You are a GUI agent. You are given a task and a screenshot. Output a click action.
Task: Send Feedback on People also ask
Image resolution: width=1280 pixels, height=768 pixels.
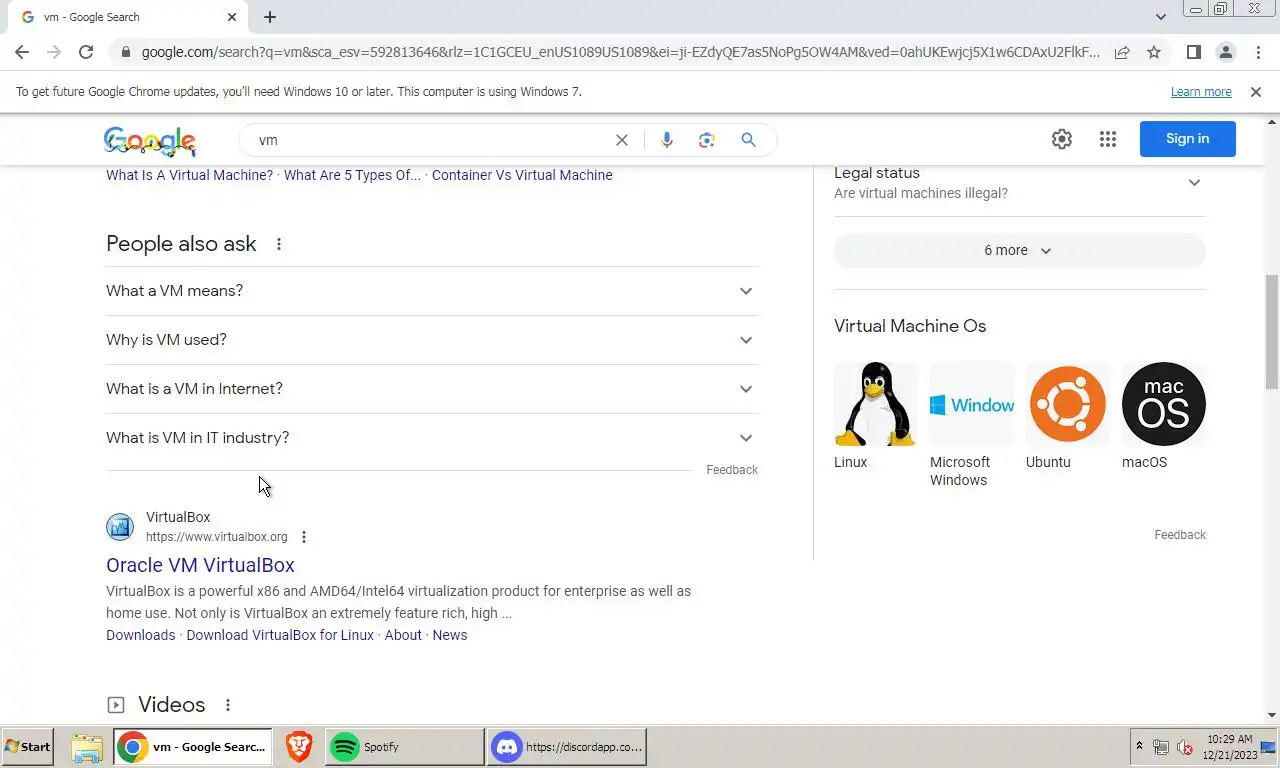[x=732, y=470]
